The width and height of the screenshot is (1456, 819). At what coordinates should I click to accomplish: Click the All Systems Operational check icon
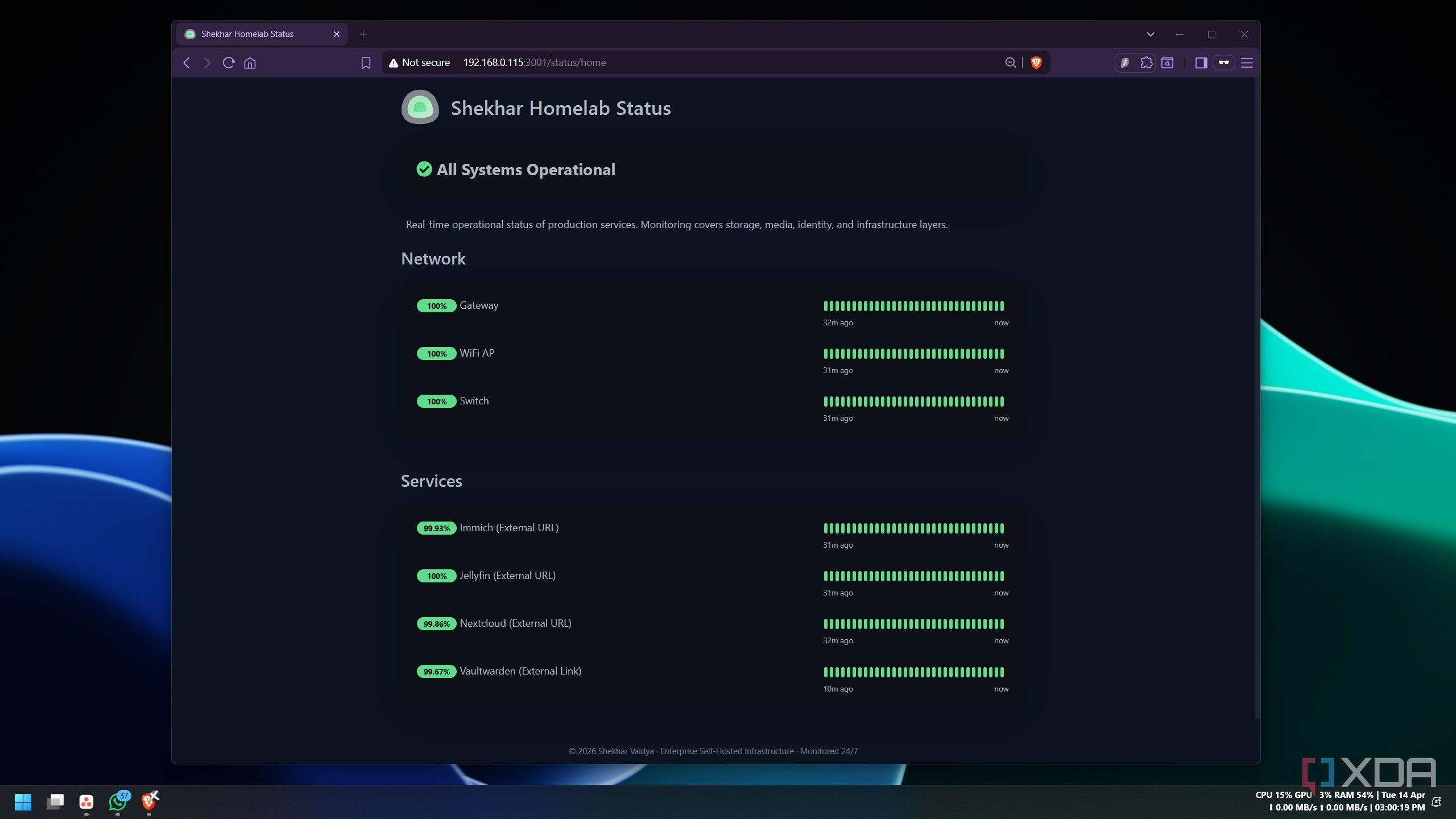pos(424,169)
